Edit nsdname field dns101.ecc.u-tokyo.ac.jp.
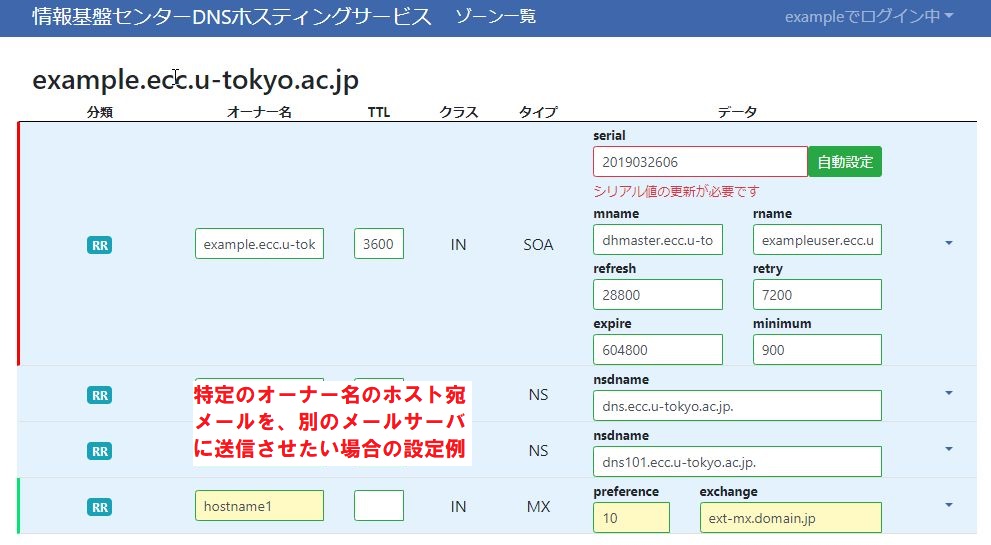991x545 pixels. (x=737, y=462)
